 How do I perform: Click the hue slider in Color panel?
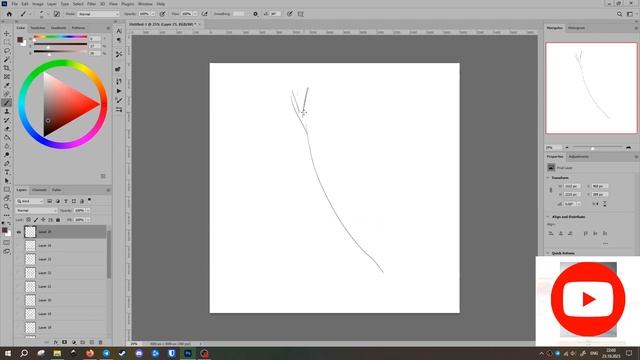(60, 37)
